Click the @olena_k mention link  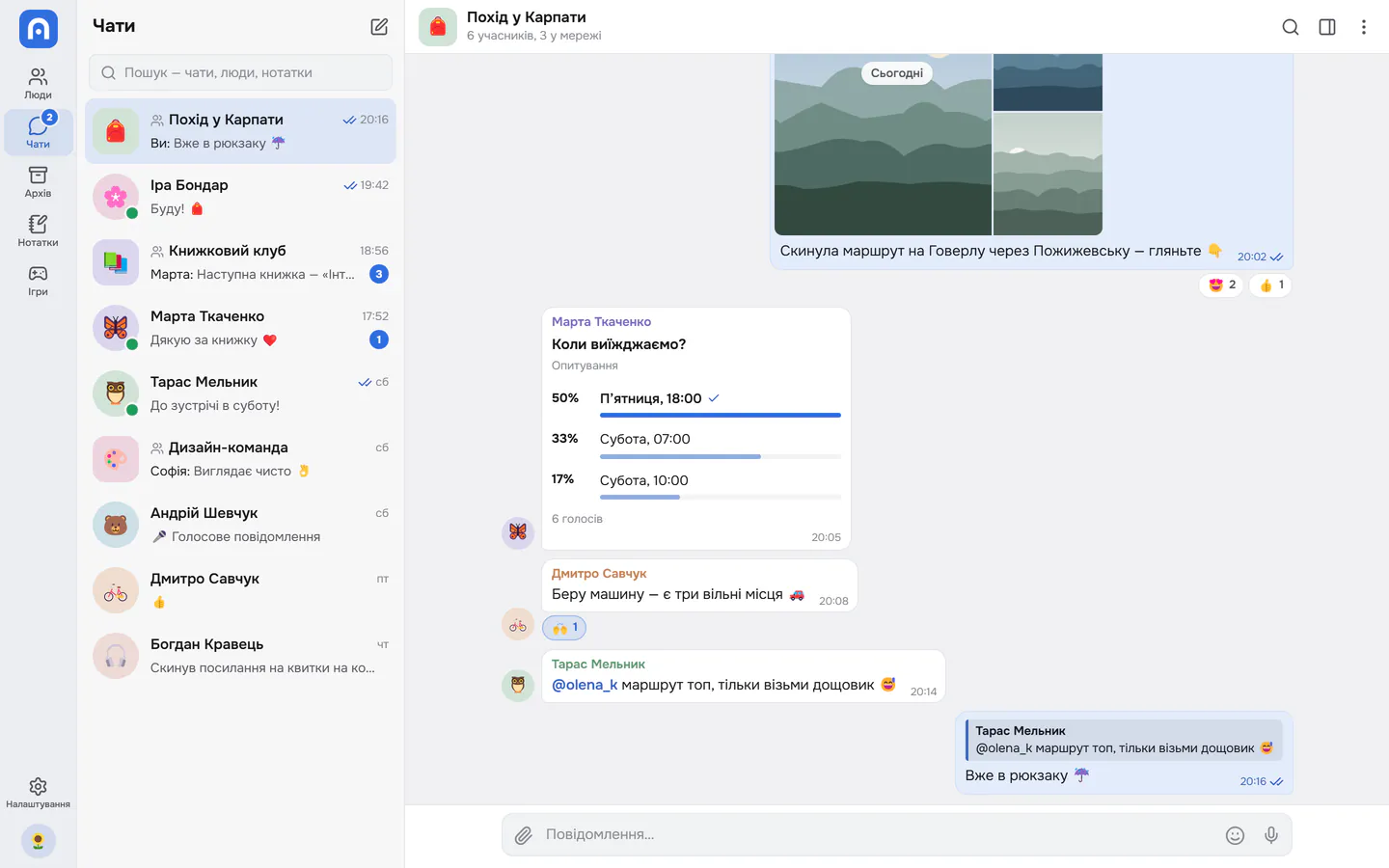pyautogui.click(x=584, y=685)
